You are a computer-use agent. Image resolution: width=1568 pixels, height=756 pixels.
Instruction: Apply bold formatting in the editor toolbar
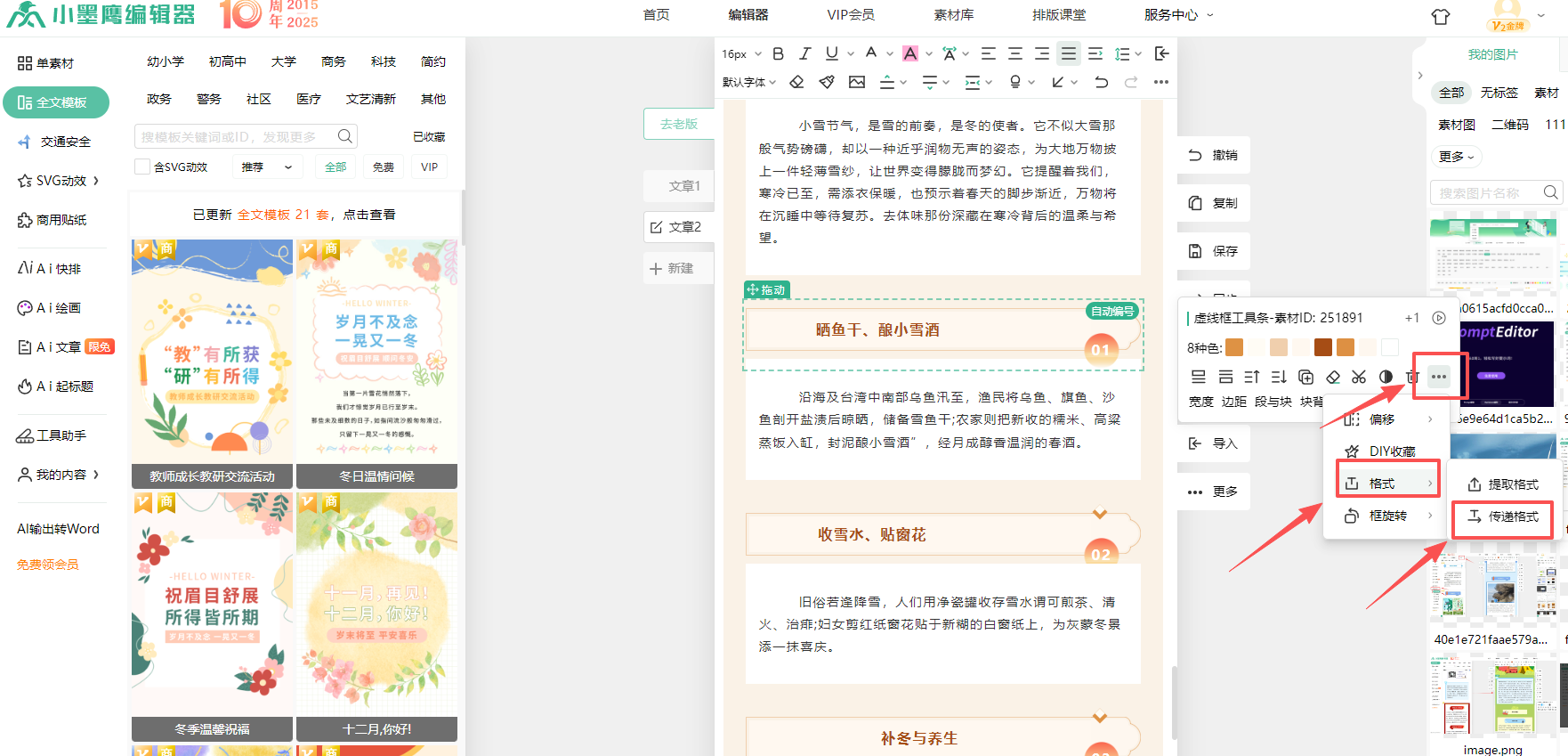[x=778, y=53]
